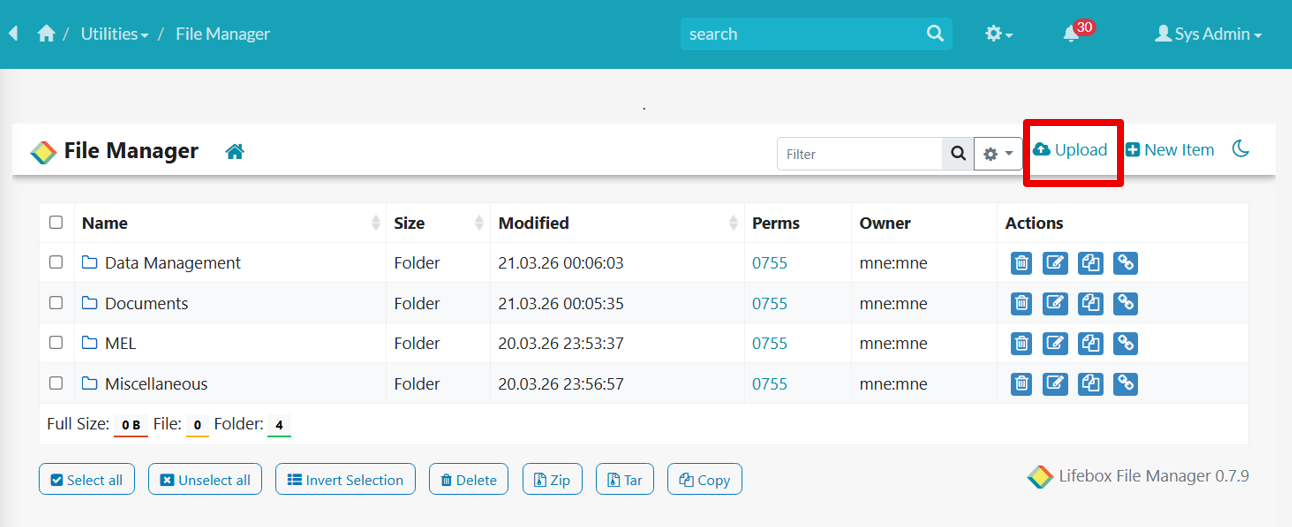
Task: Click the modified date 20.03.26 23:53:37
Action: 561,343
